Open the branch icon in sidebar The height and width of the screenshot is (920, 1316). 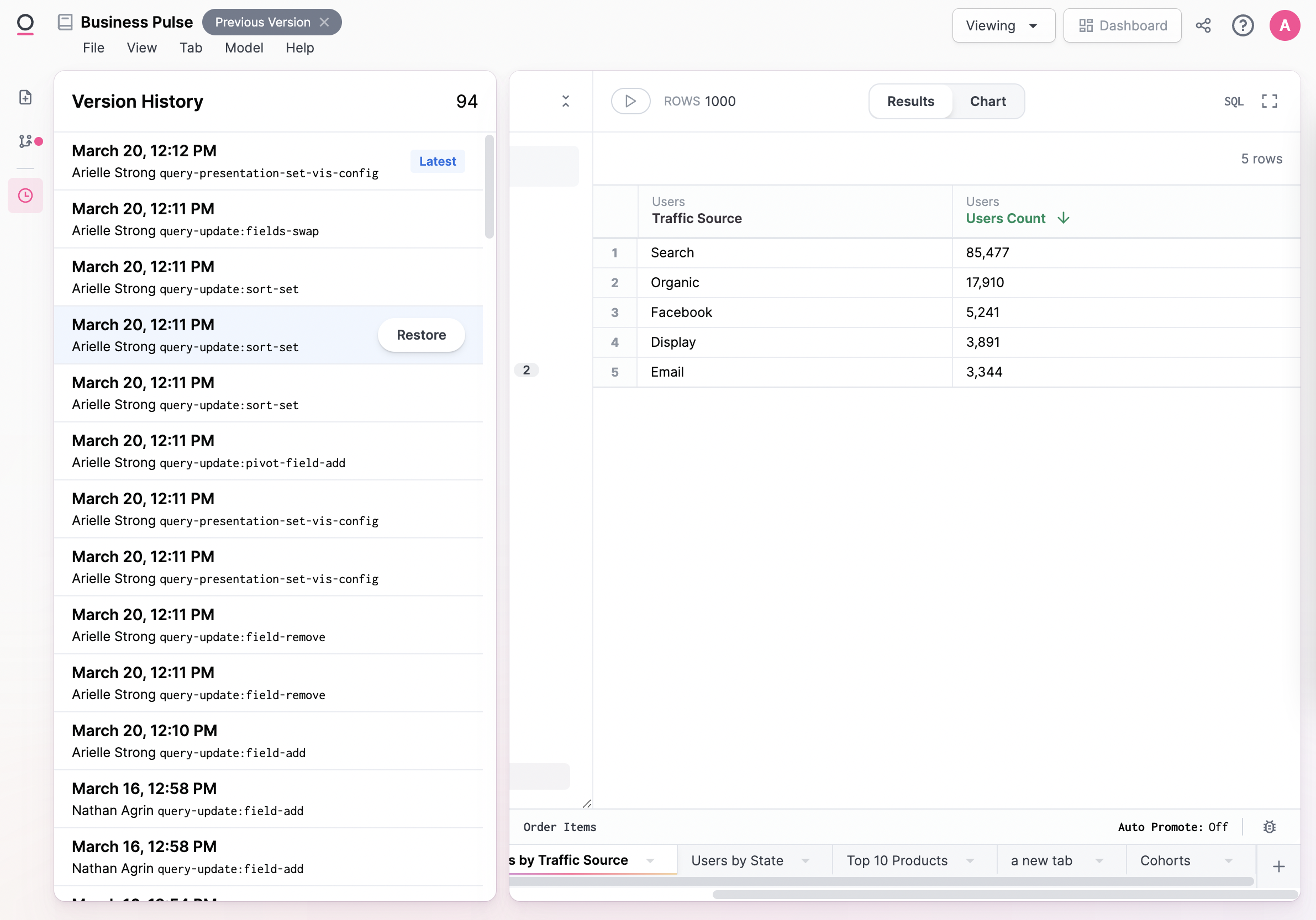point(25,141)
